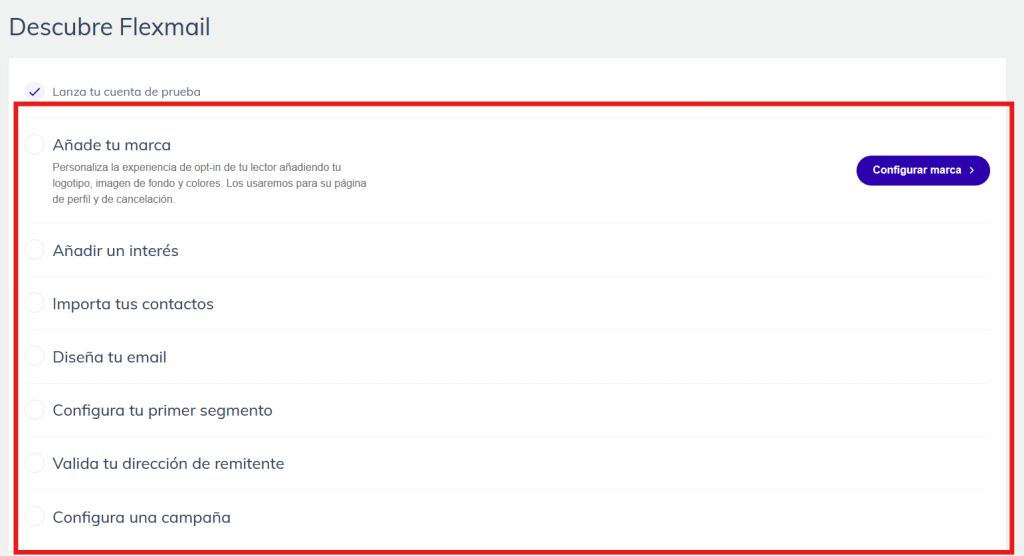The image size is (1024, 556).
Task: Toggle the circle next to Valida tu dirección de remitente
Action: (x=35, y=463)
